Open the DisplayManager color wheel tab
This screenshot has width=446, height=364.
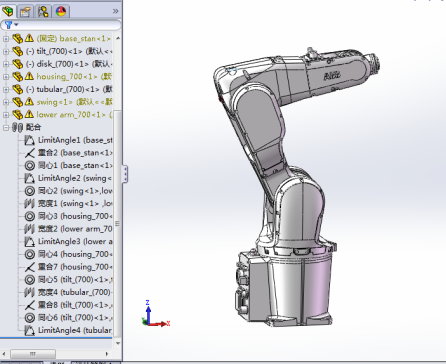(61, 11)
